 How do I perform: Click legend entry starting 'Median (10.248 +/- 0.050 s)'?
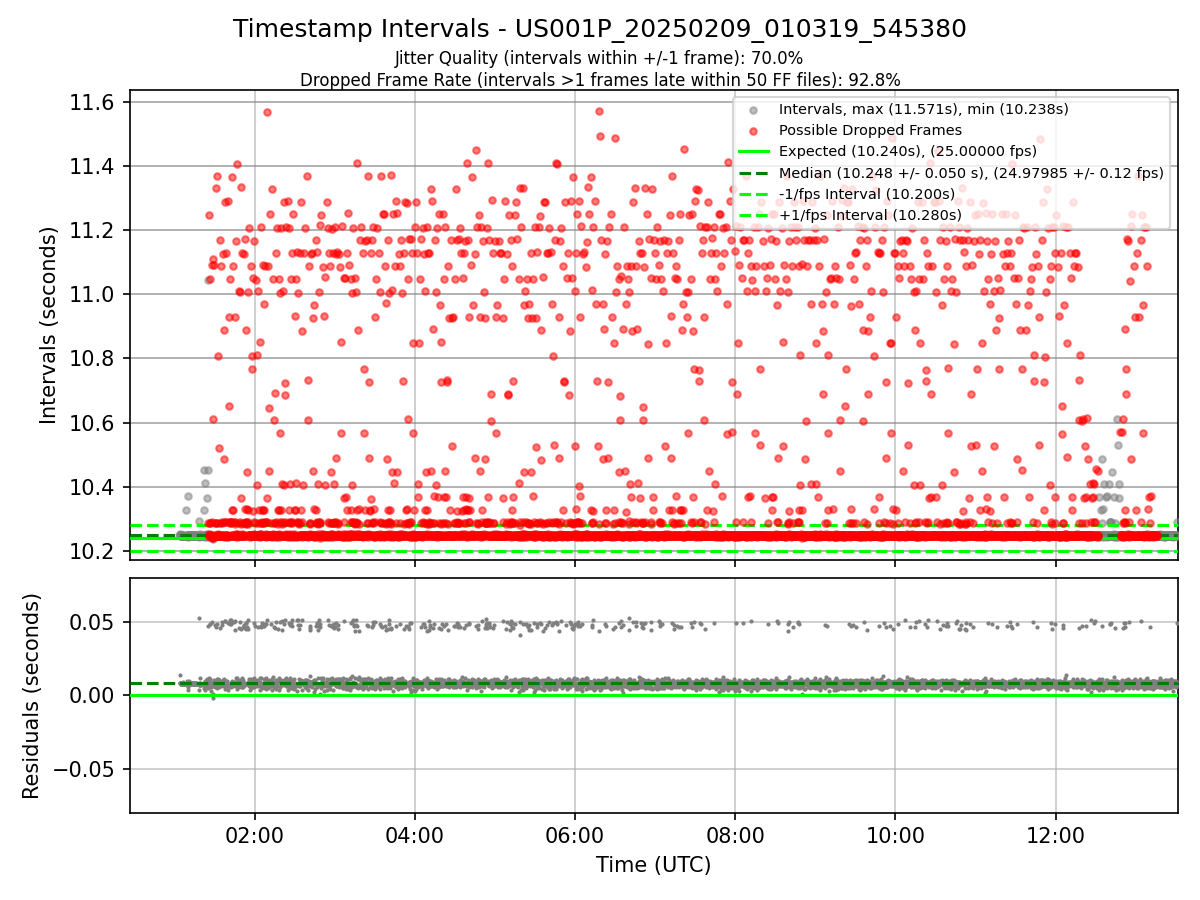pyautogui.click(x=971, y=172)
